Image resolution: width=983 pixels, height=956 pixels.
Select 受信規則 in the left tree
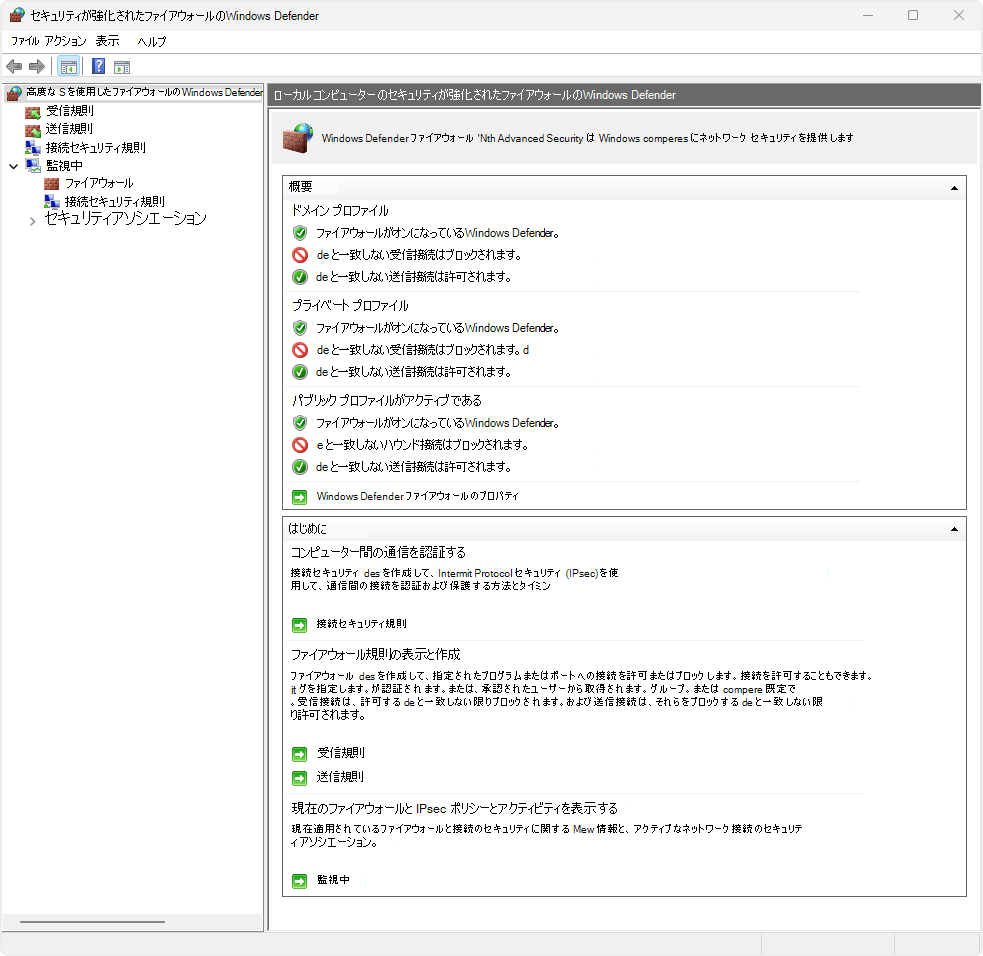point(70,111)
